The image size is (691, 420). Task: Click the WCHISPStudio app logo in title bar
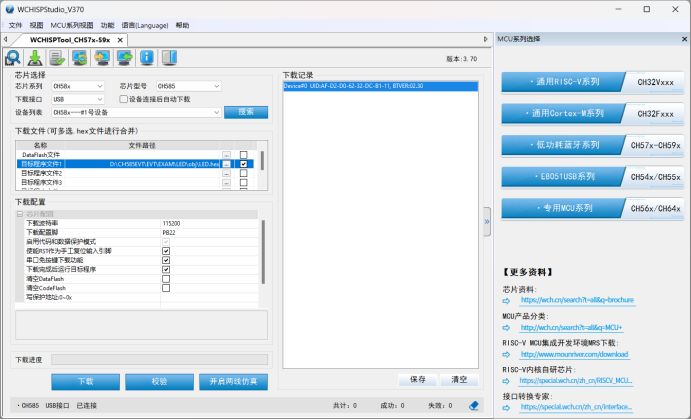10,9
